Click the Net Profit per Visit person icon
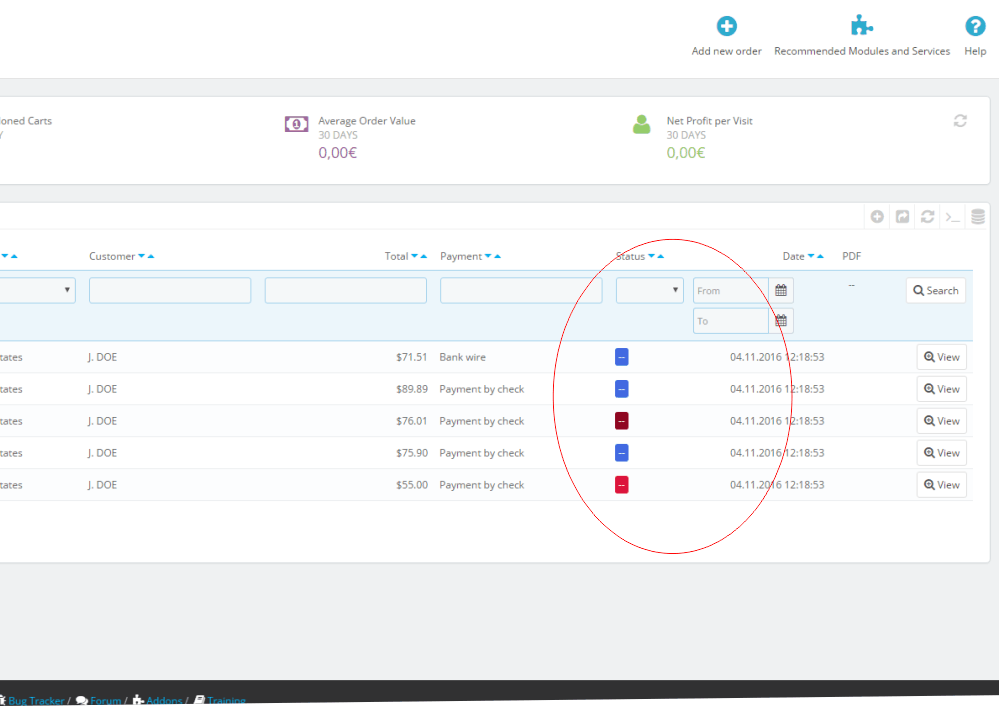 (x=642, y=124)
